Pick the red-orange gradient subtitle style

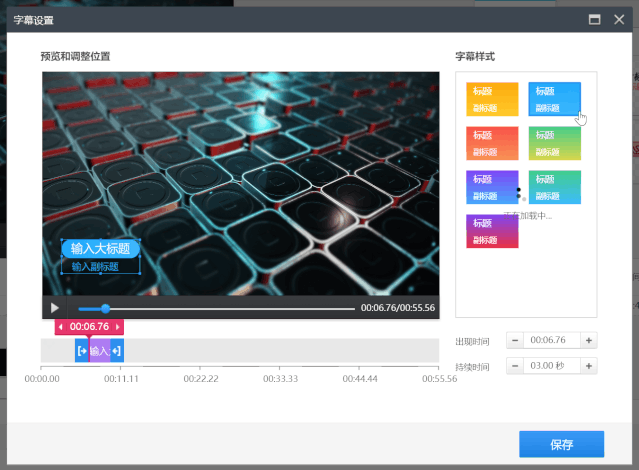tap(492, 143)
